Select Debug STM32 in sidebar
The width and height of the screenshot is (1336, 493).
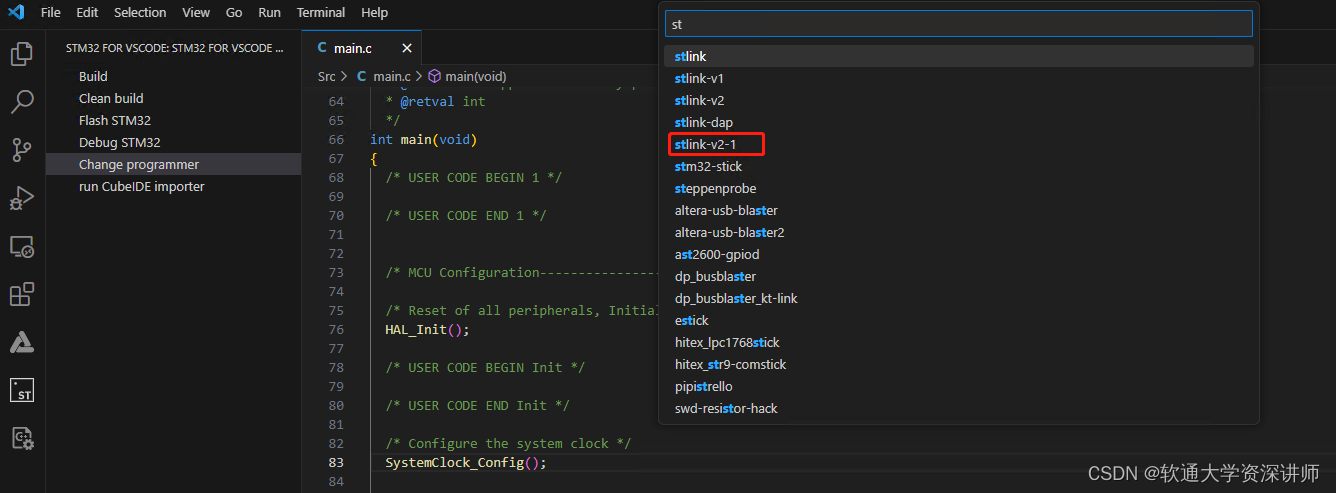coord(173,142)
